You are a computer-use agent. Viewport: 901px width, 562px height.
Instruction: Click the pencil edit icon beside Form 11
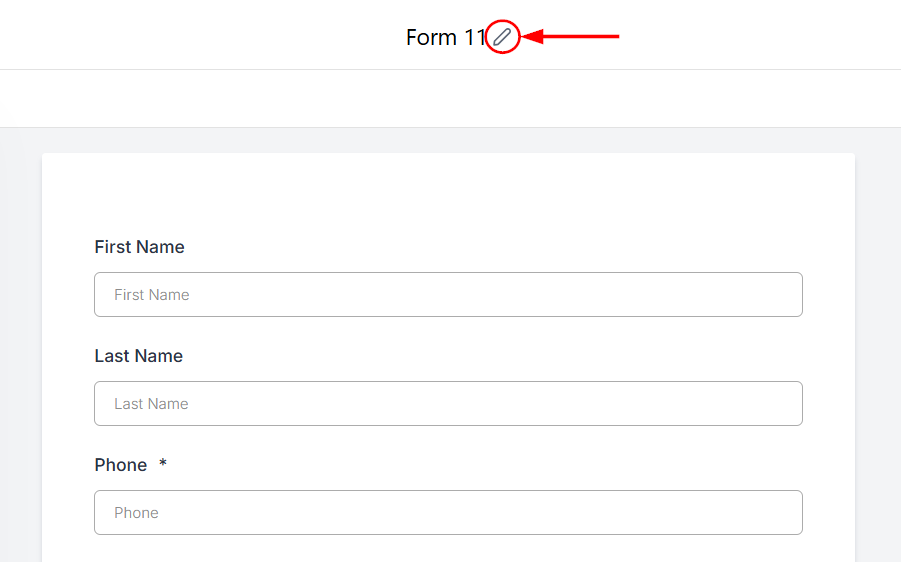click(502, 38)
